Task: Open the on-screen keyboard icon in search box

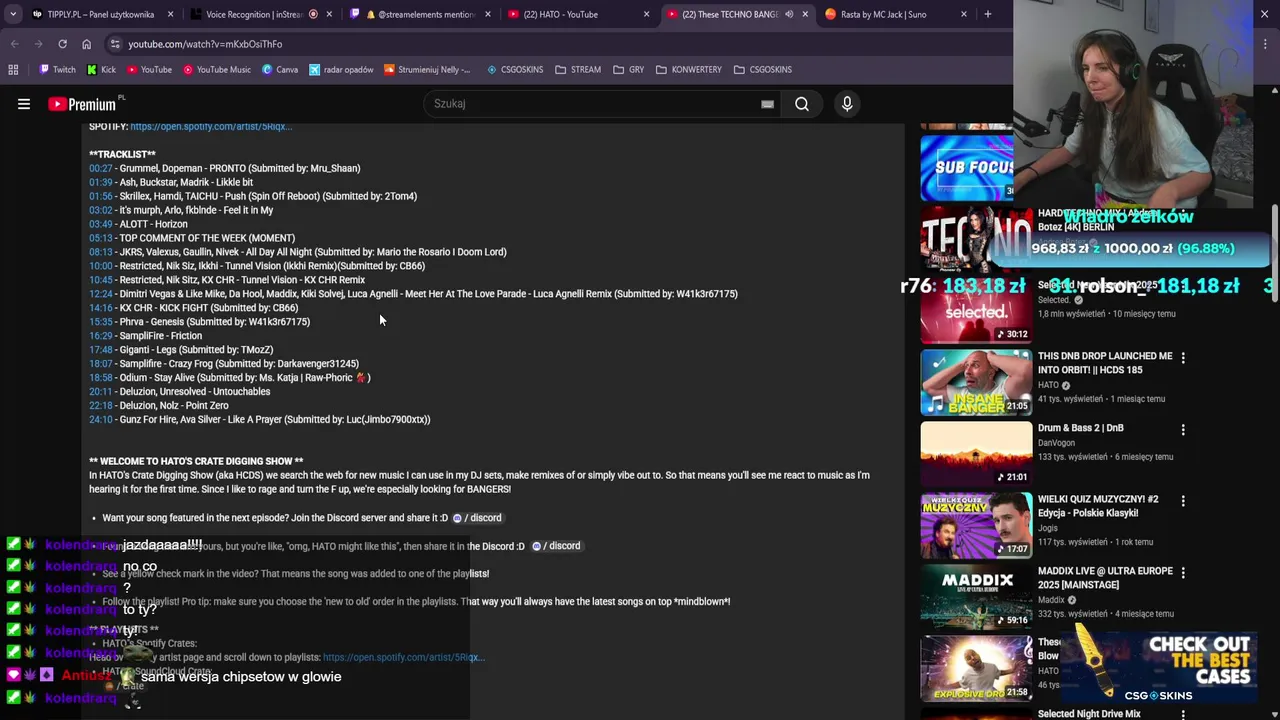Action: [767, 104]
